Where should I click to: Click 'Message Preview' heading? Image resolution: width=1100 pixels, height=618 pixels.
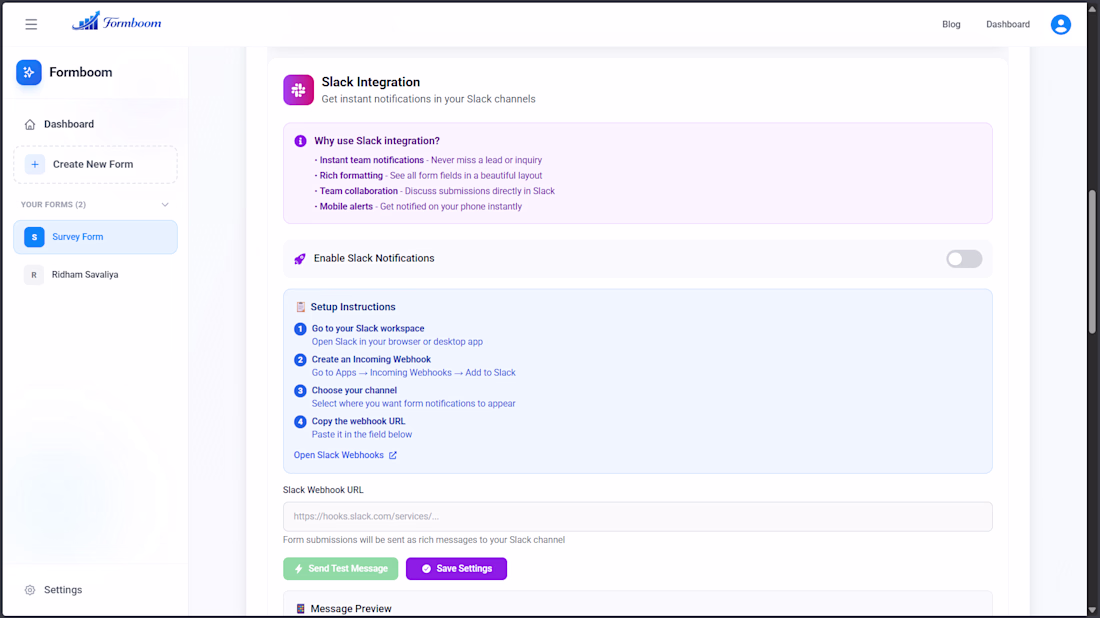351,609
